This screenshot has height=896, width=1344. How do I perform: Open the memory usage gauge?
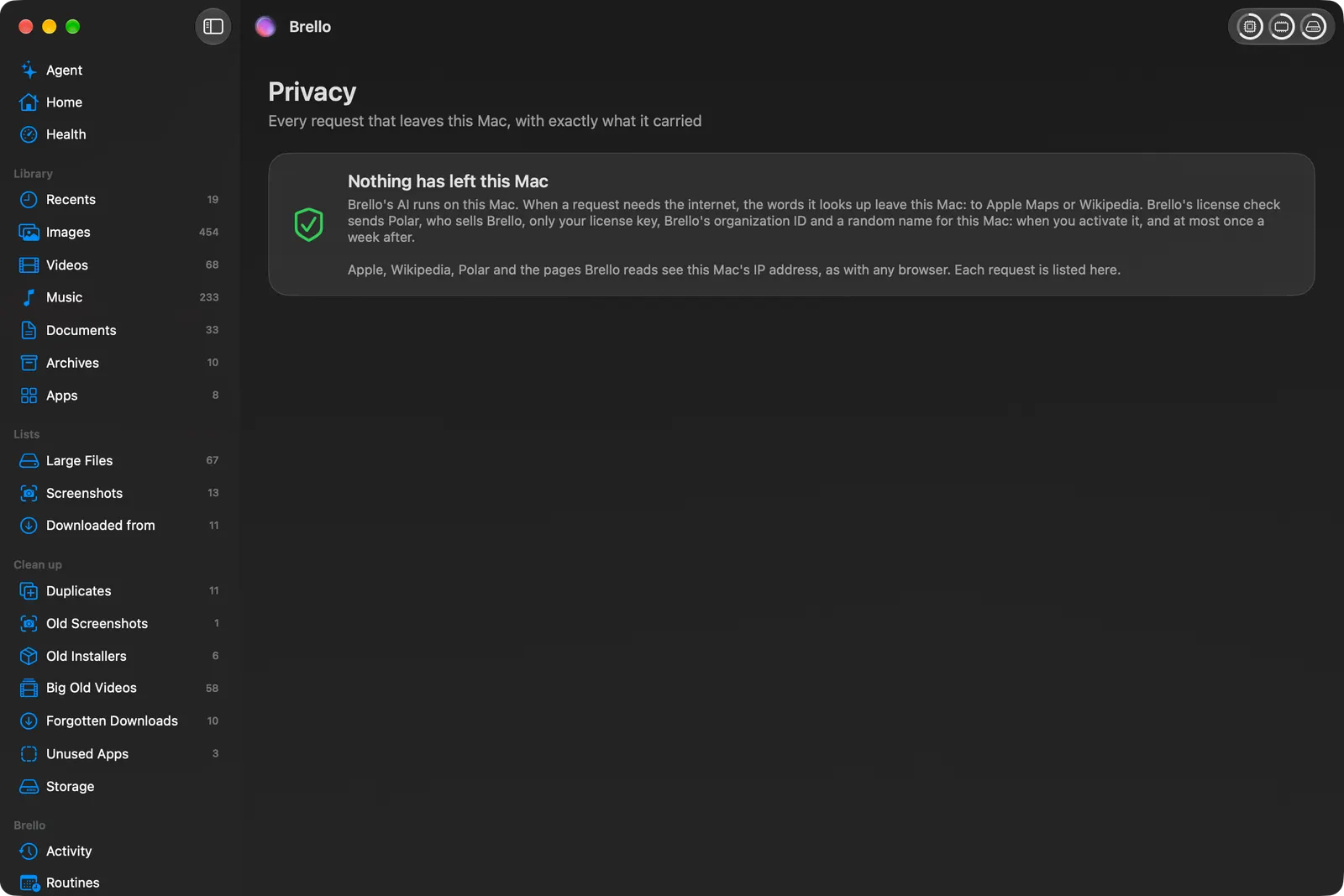[x=1282, y=27]
